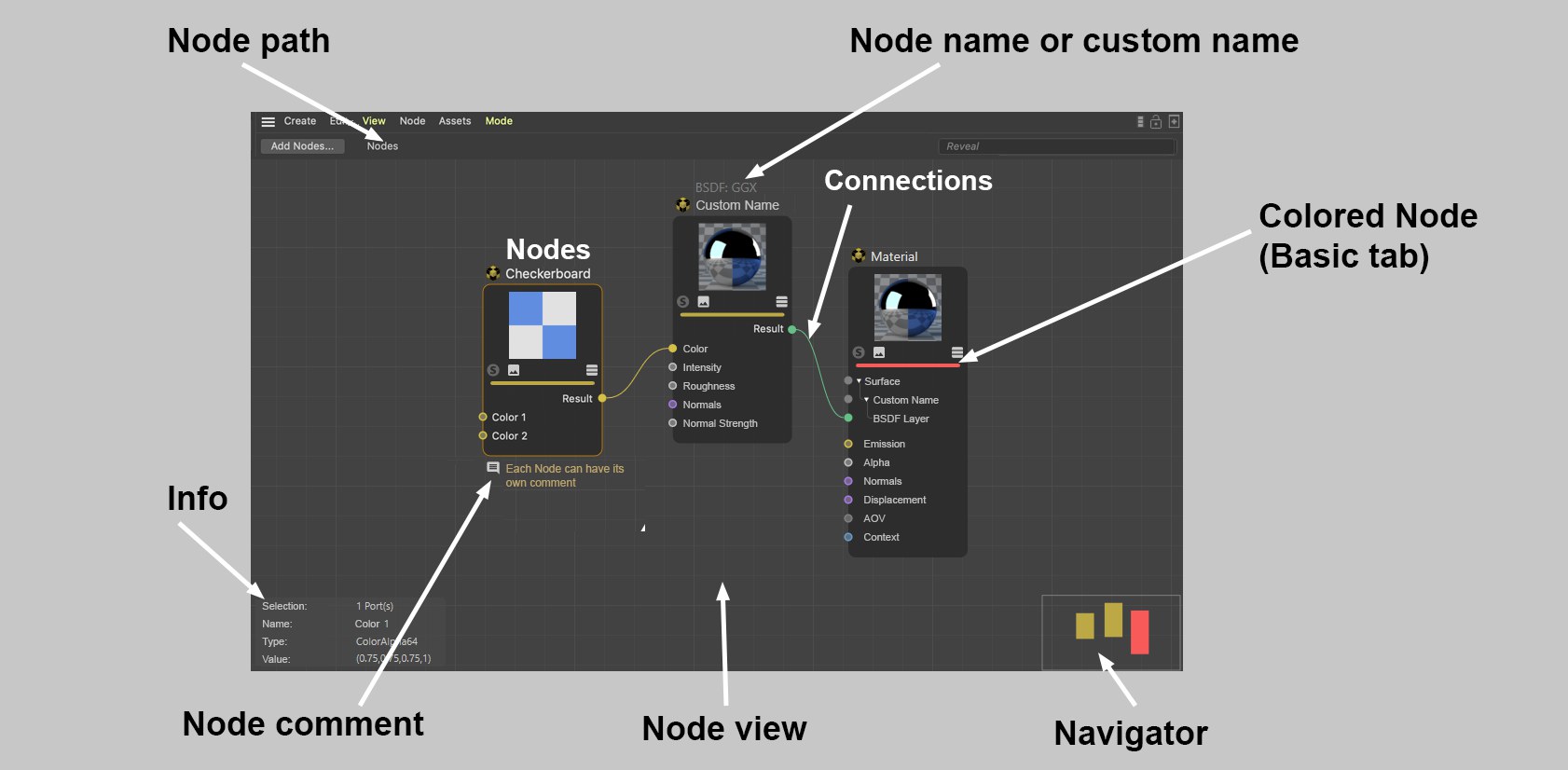Click the Custom Name node Result output port

tap(792, 329)
